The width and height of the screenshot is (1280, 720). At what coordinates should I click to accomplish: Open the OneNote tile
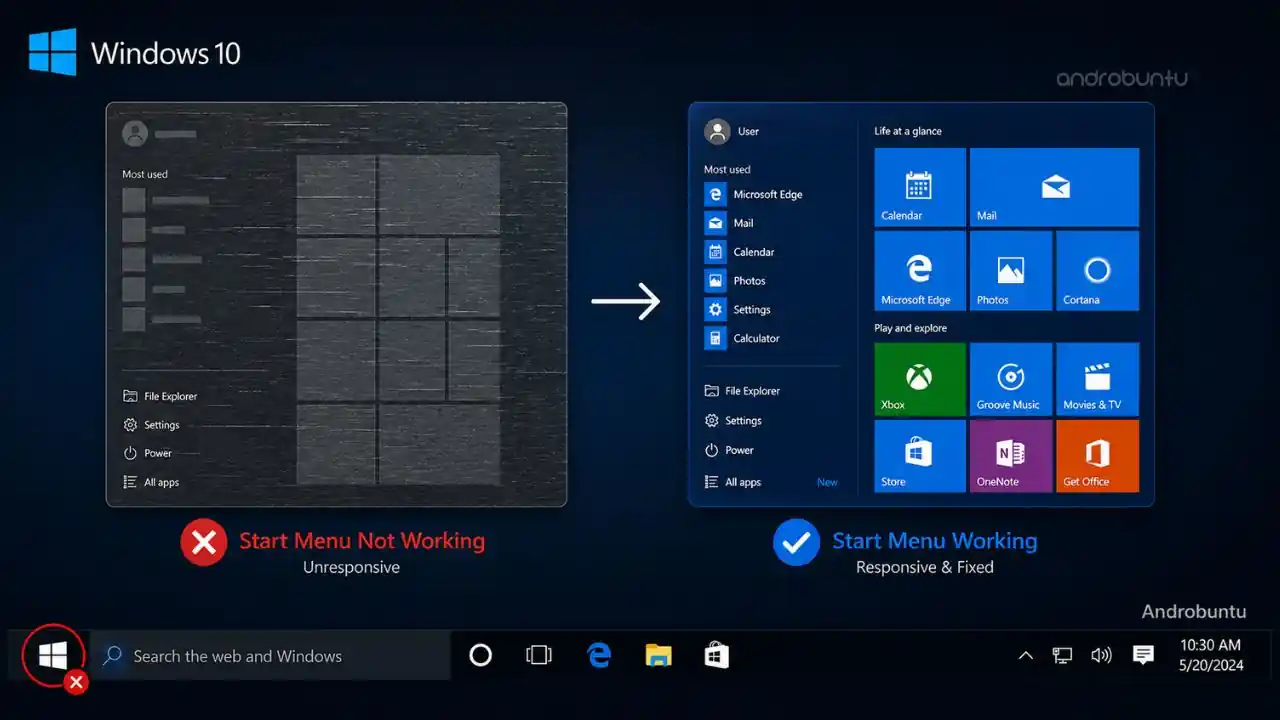1011,456
